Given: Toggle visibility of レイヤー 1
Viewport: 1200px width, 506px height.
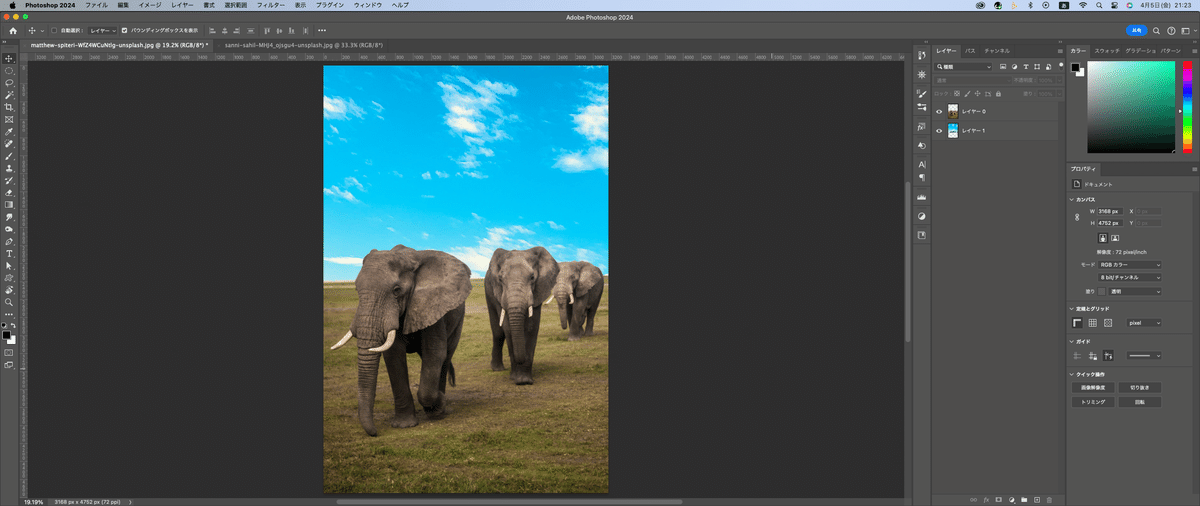Looking at the screenshot, I should click(939, 131).
